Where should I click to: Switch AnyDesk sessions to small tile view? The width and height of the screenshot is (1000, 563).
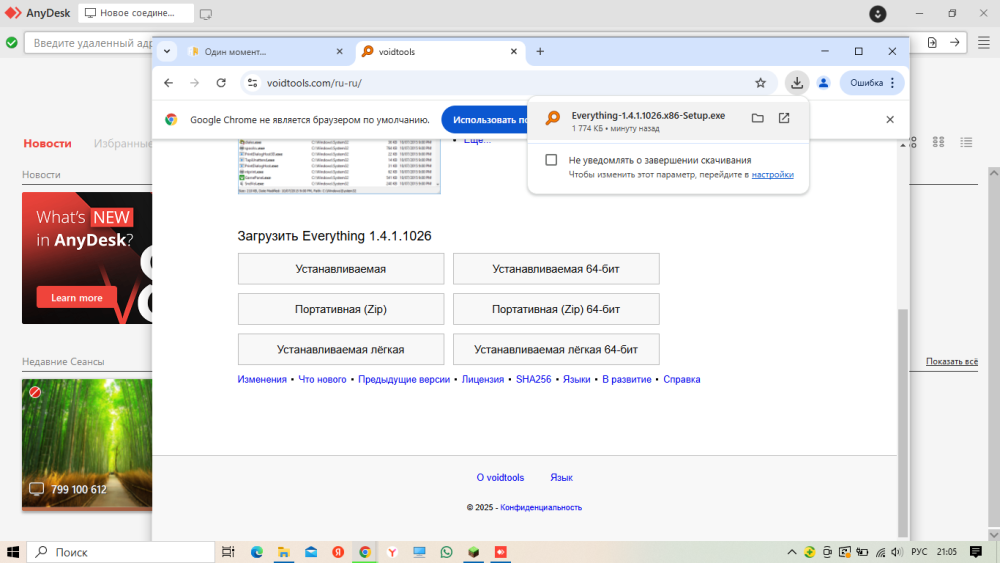pyautogui.click(x=938, y=142)
